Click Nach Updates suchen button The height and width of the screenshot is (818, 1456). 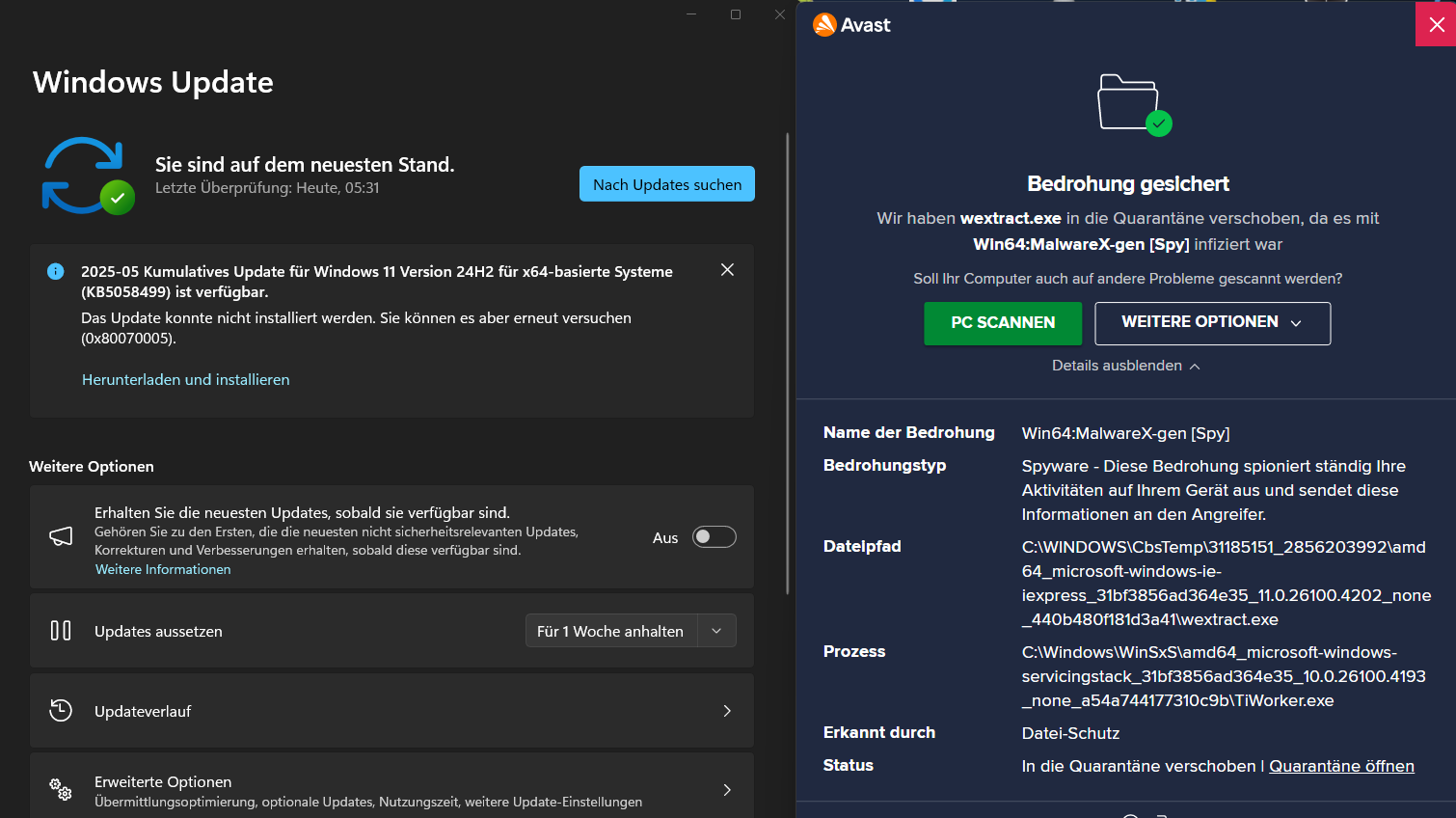[667, 184]
